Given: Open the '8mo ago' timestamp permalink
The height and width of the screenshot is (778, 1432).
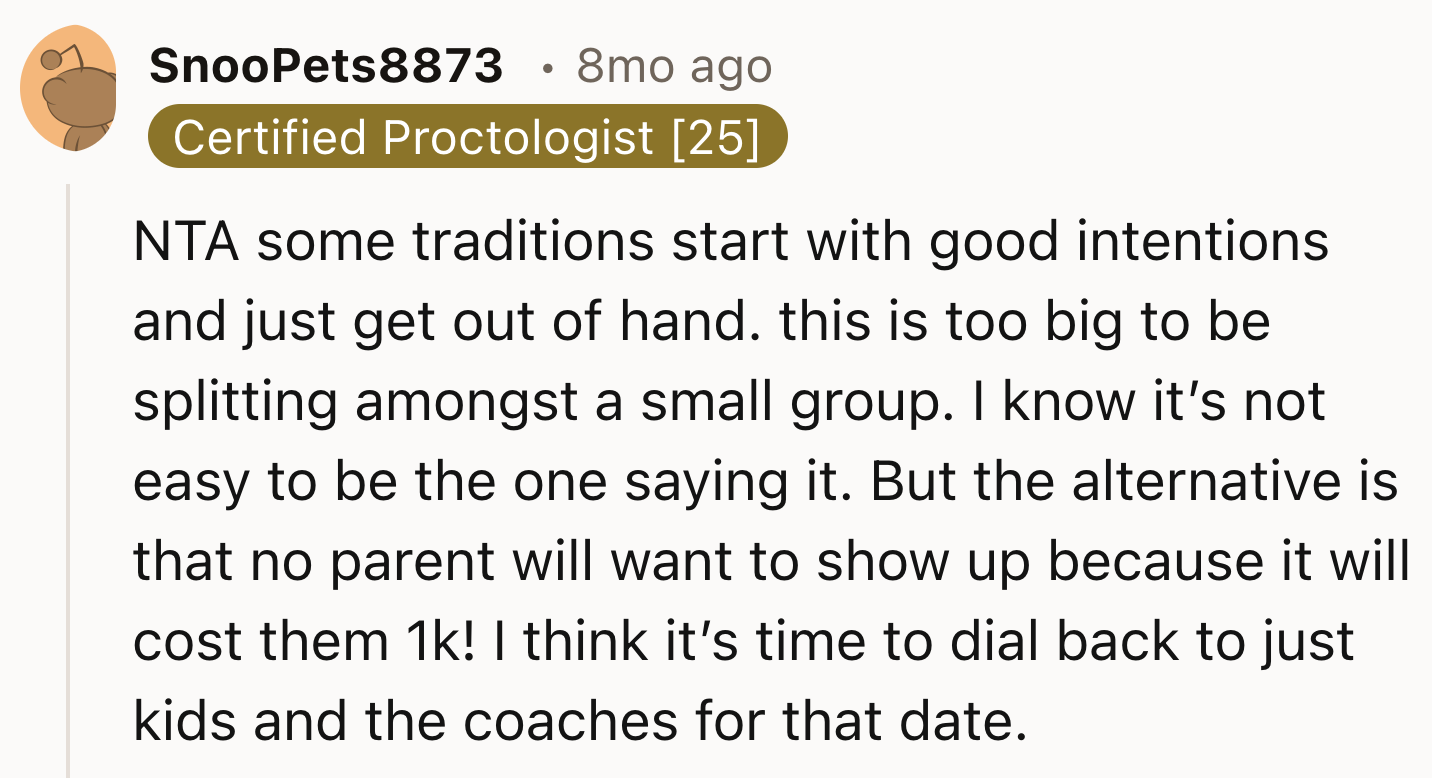Looking at the screenshot, I should [675, 67].
